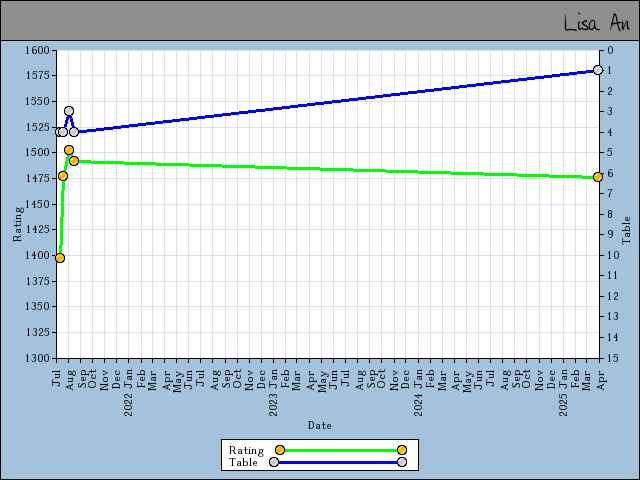Screen dimensions: 640x480
Task: Click the 'Rating' legend label
Action: [x=246, y=450]
